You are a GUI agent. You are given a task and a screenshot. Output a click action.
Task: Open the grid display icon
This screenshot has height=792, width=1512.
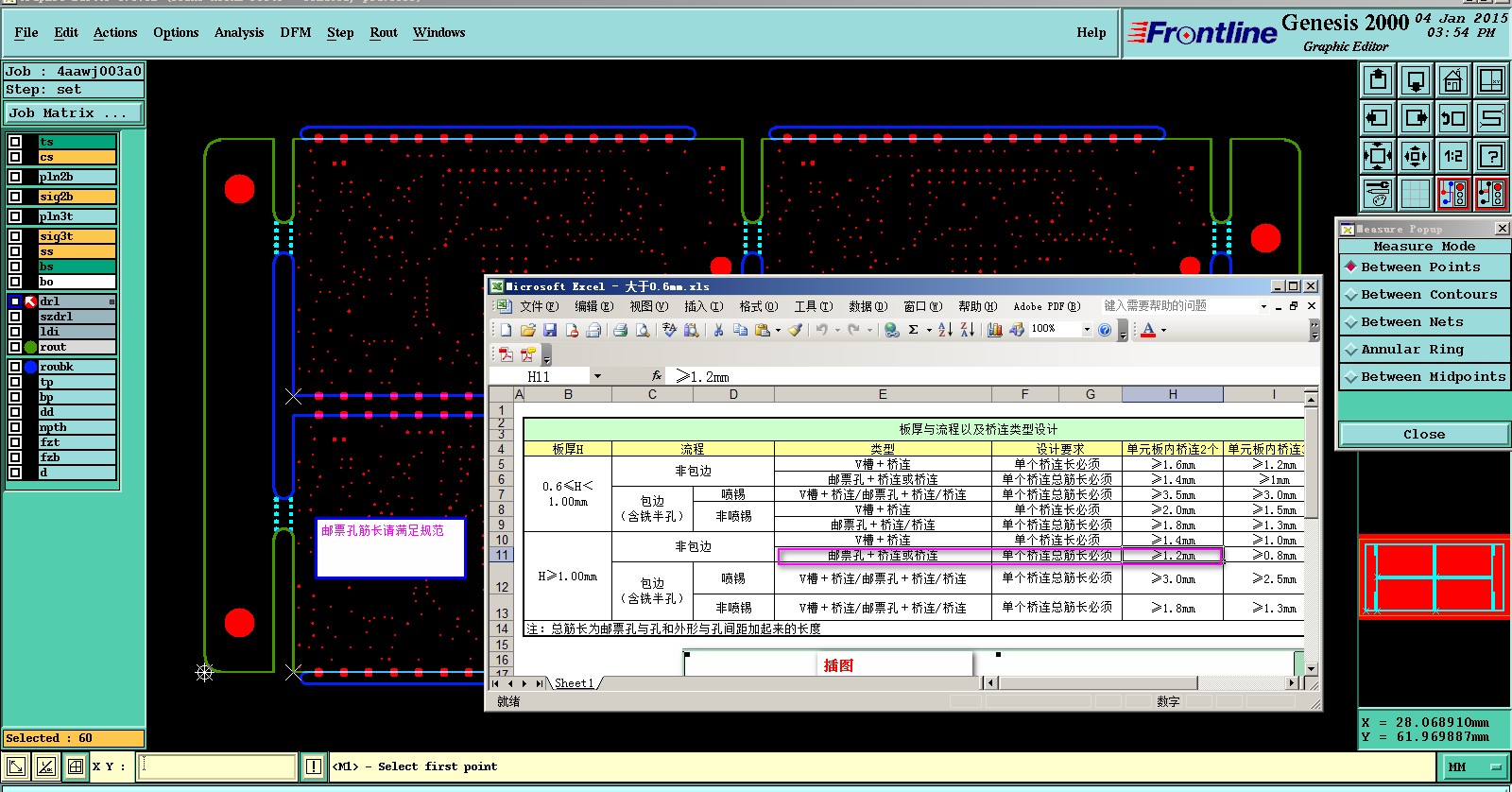coord(1415,194)
